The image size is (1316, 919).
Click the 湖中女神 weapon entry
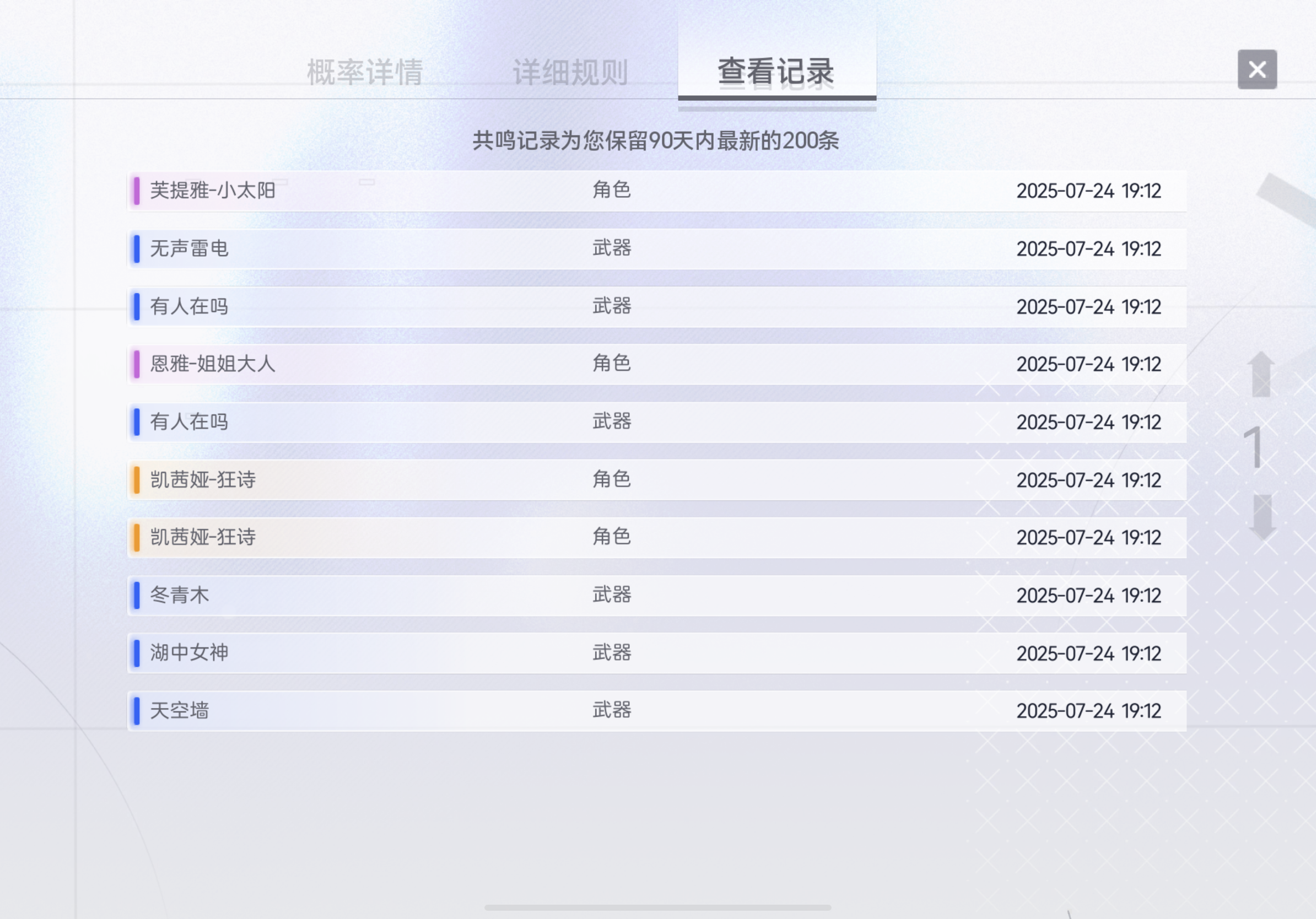[x=657, y=653]
